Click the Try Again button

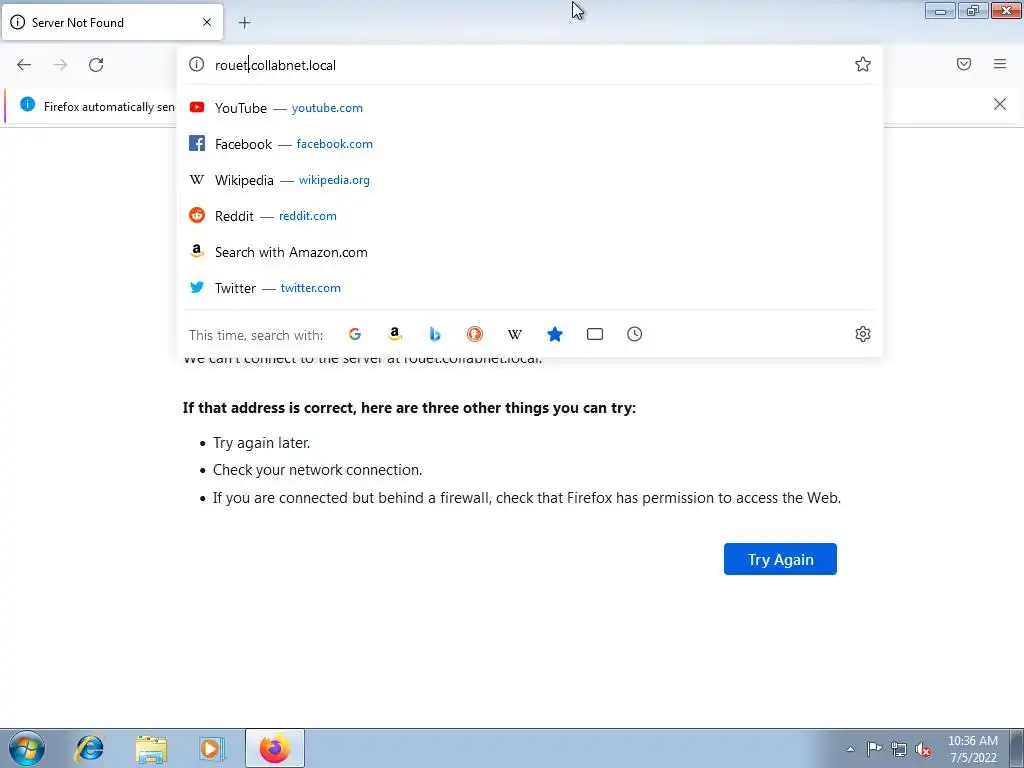click(x=780, y=559)
